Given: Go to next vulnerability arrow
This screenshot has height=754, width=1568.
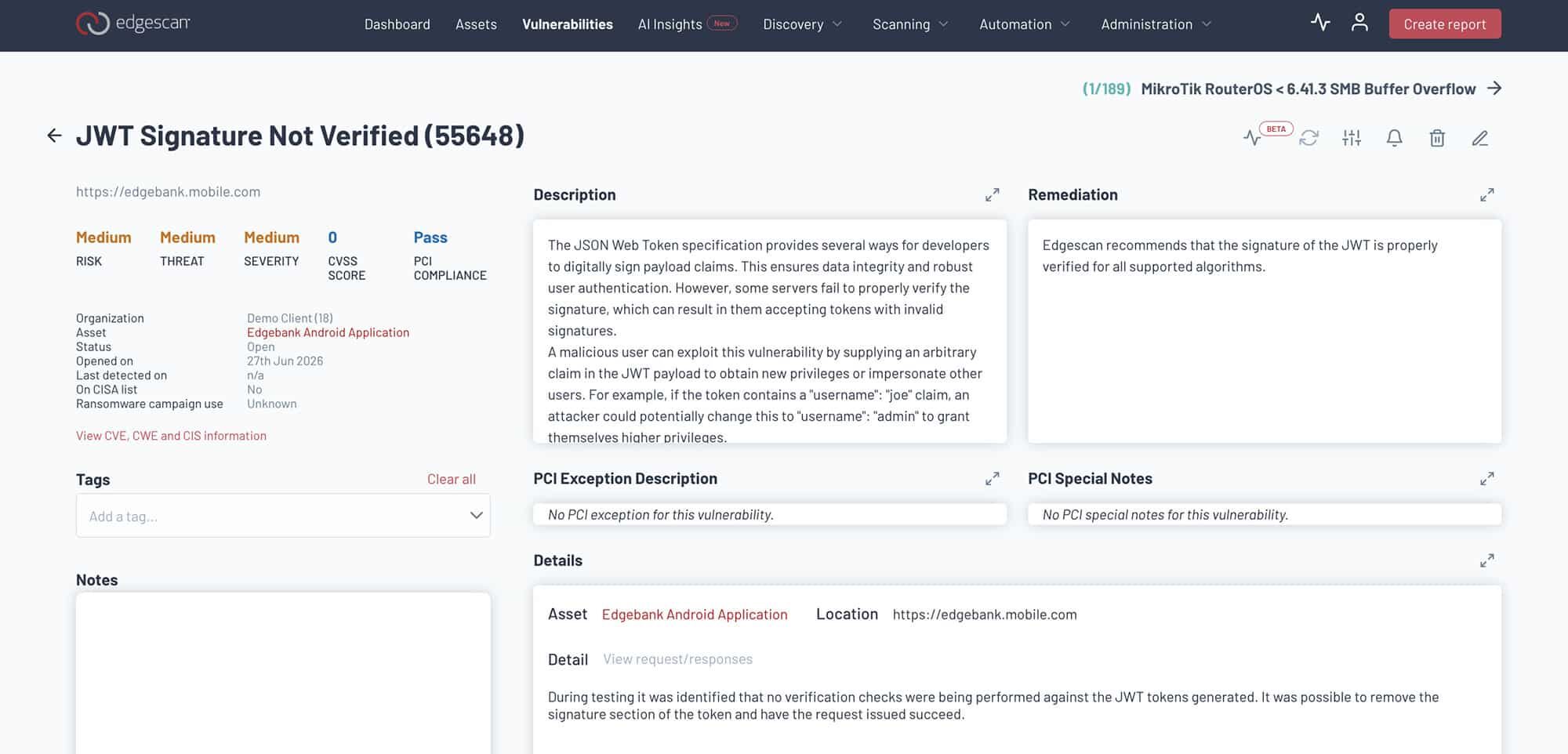Looking at the screenshot, I should point(1494,89).
